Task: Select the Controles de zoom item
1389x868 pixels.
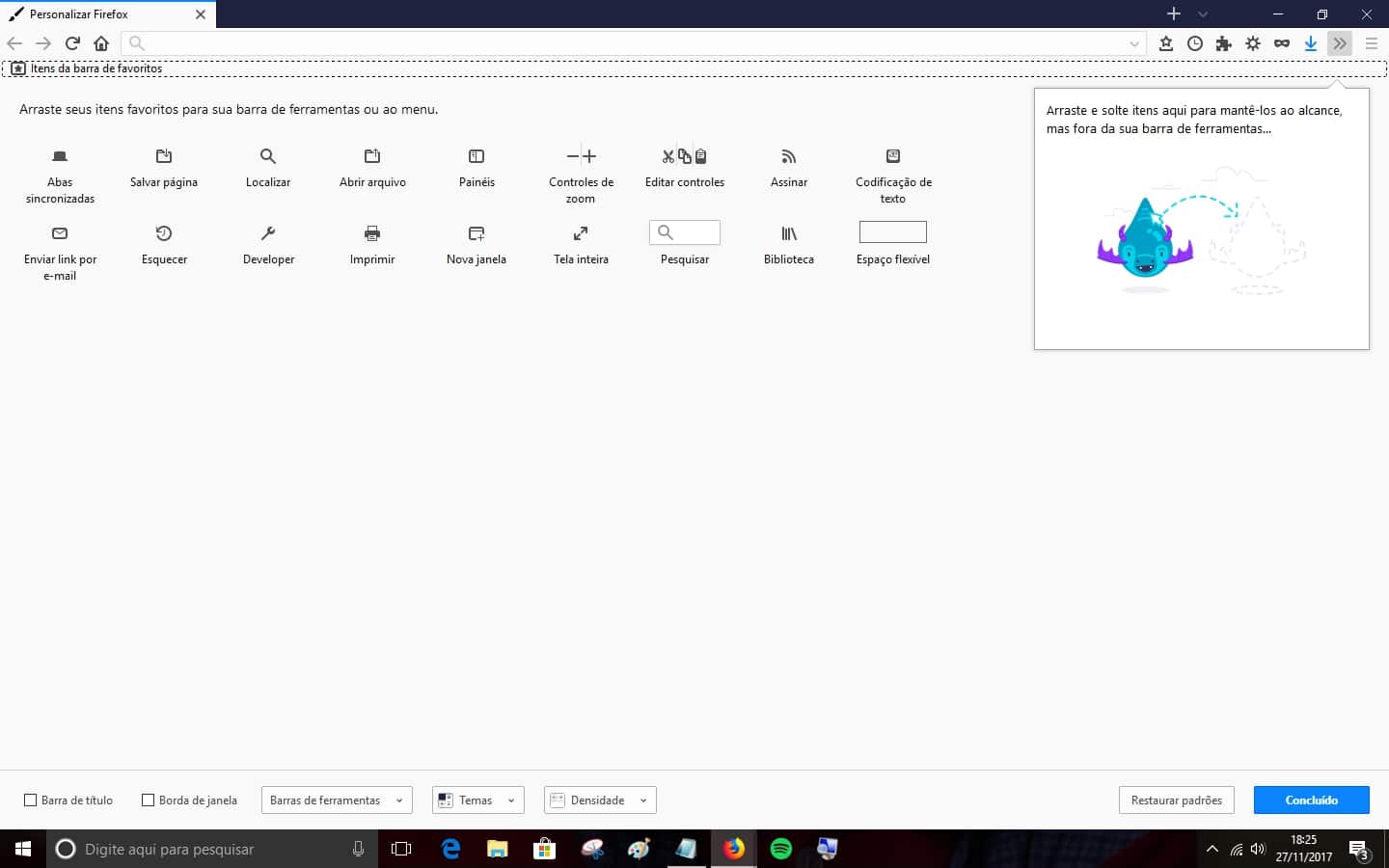Action: click(581, 175)
